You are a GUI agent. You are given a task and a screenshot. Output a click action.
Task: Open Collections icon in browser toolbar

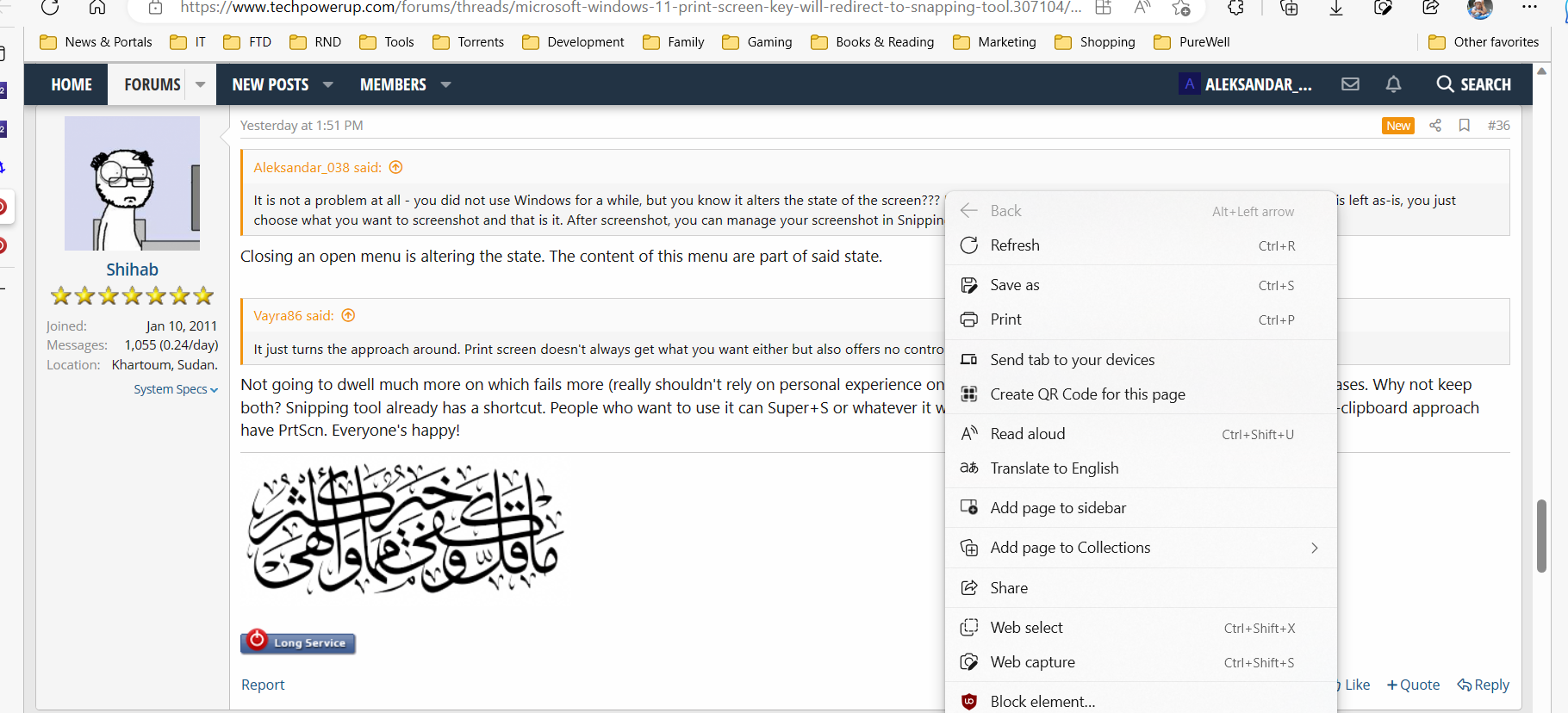(1289, 8)
